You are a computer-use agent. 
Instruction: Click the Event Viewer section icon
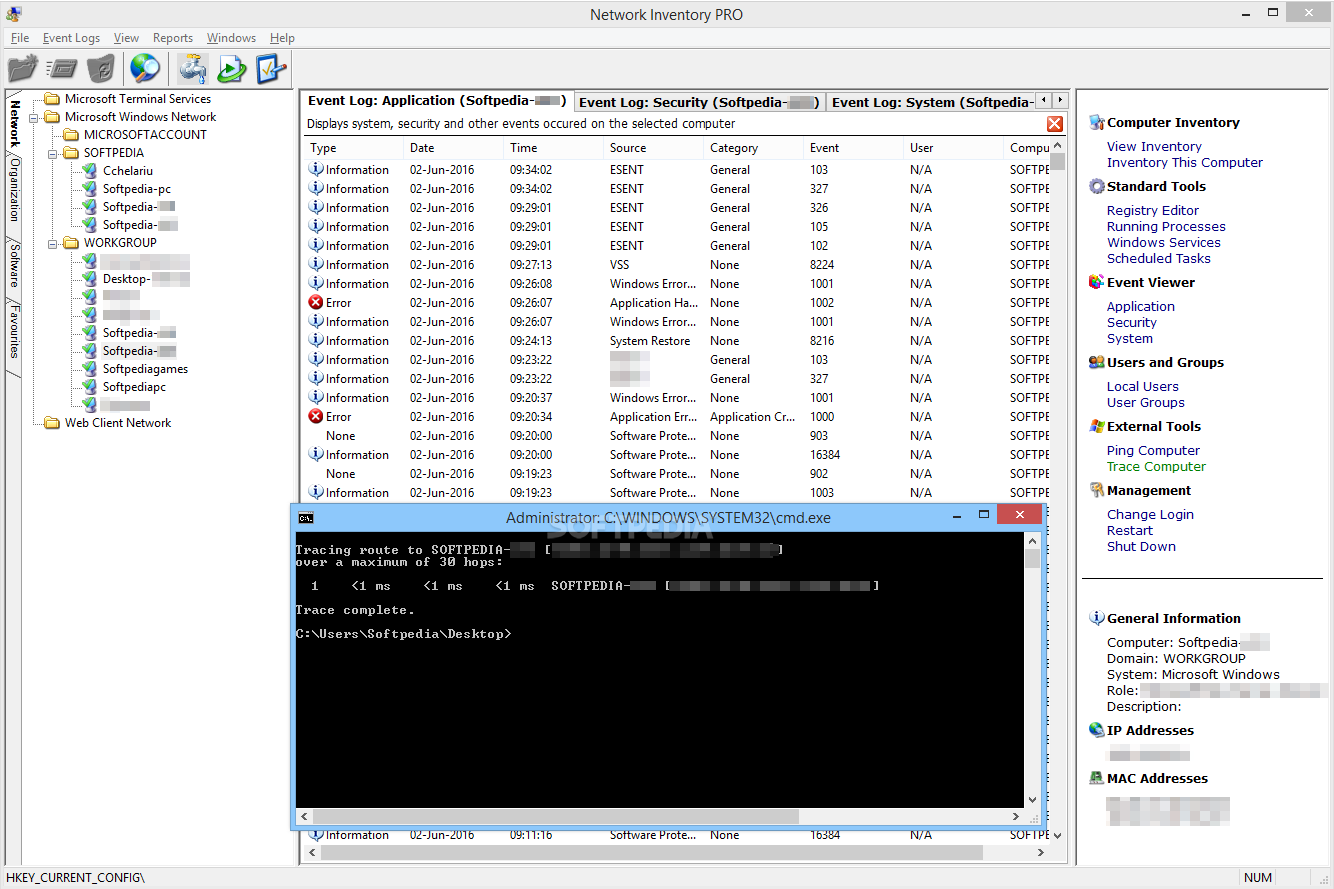[x=1097, y=282]
